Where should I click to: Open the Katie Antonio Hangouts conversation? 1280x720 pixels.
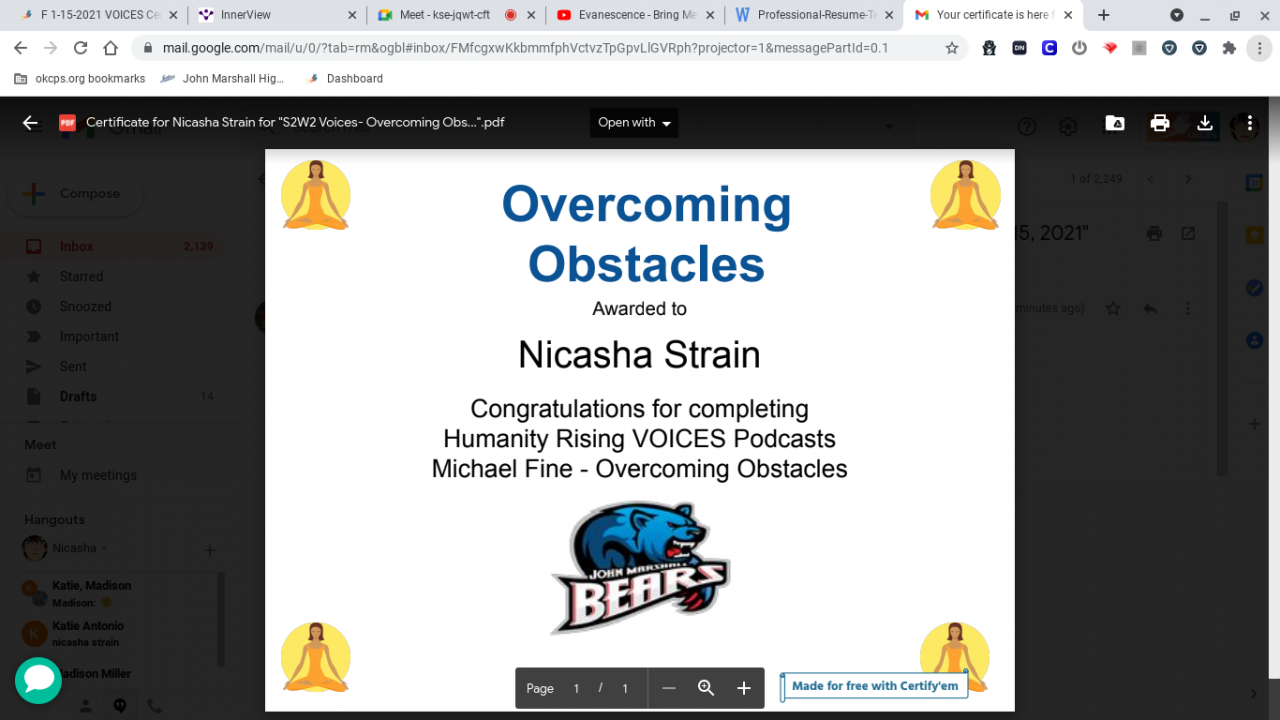(x=113, y=633)
